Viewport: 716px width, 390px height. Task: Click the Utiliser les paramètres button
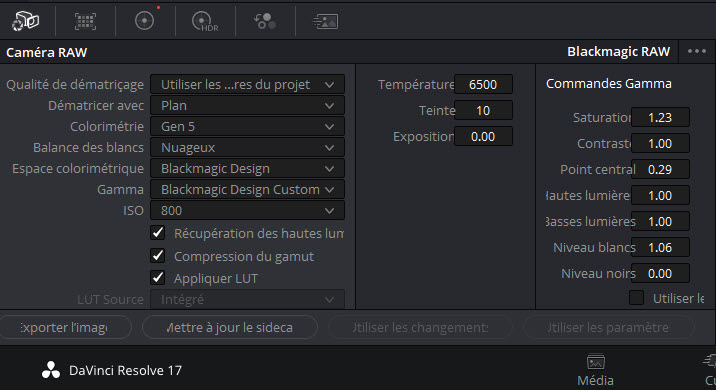[609, 327]
